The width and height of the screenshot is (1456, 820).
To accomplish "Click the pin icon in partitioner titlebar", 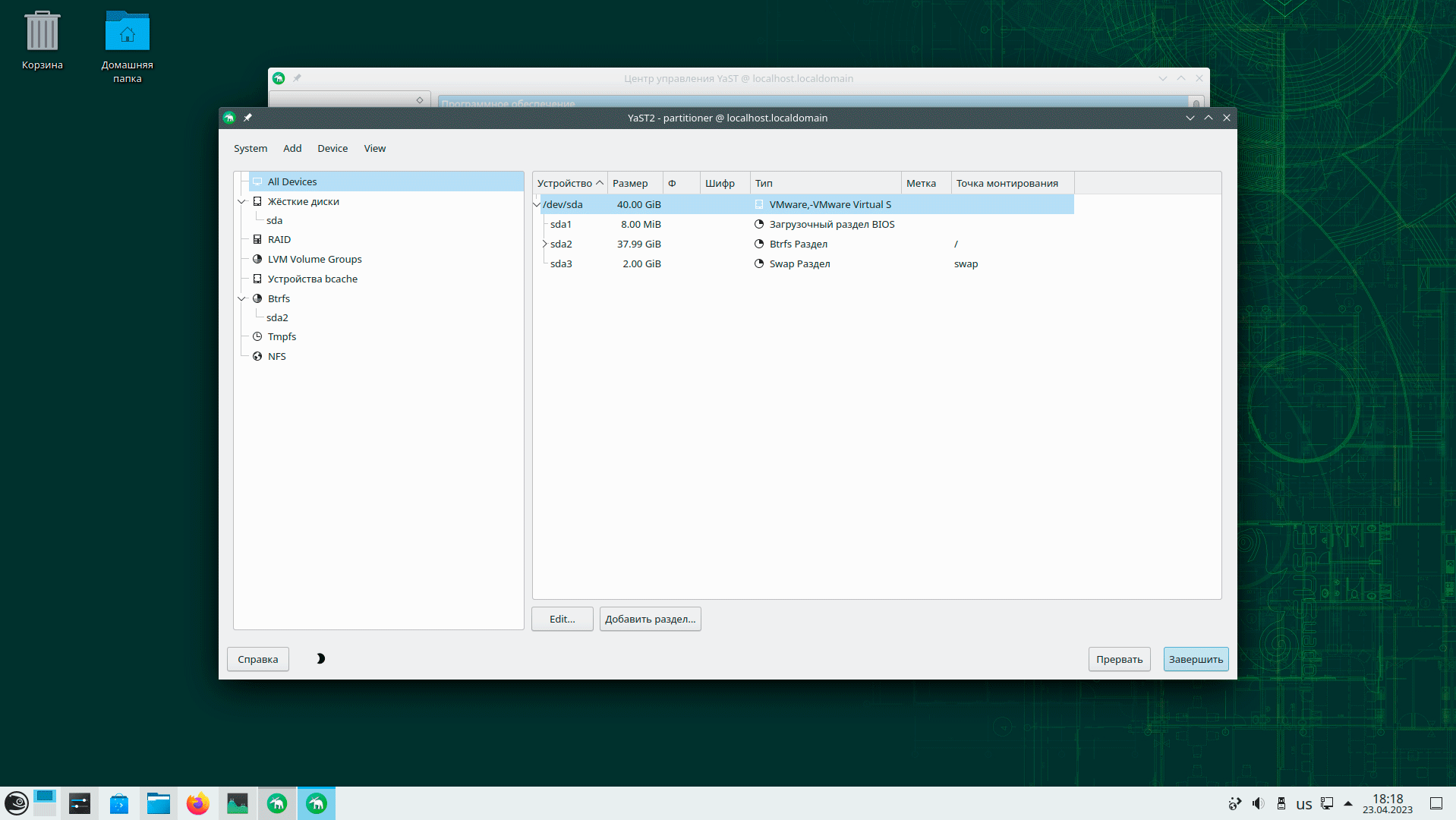I will [x=247, y=118].
